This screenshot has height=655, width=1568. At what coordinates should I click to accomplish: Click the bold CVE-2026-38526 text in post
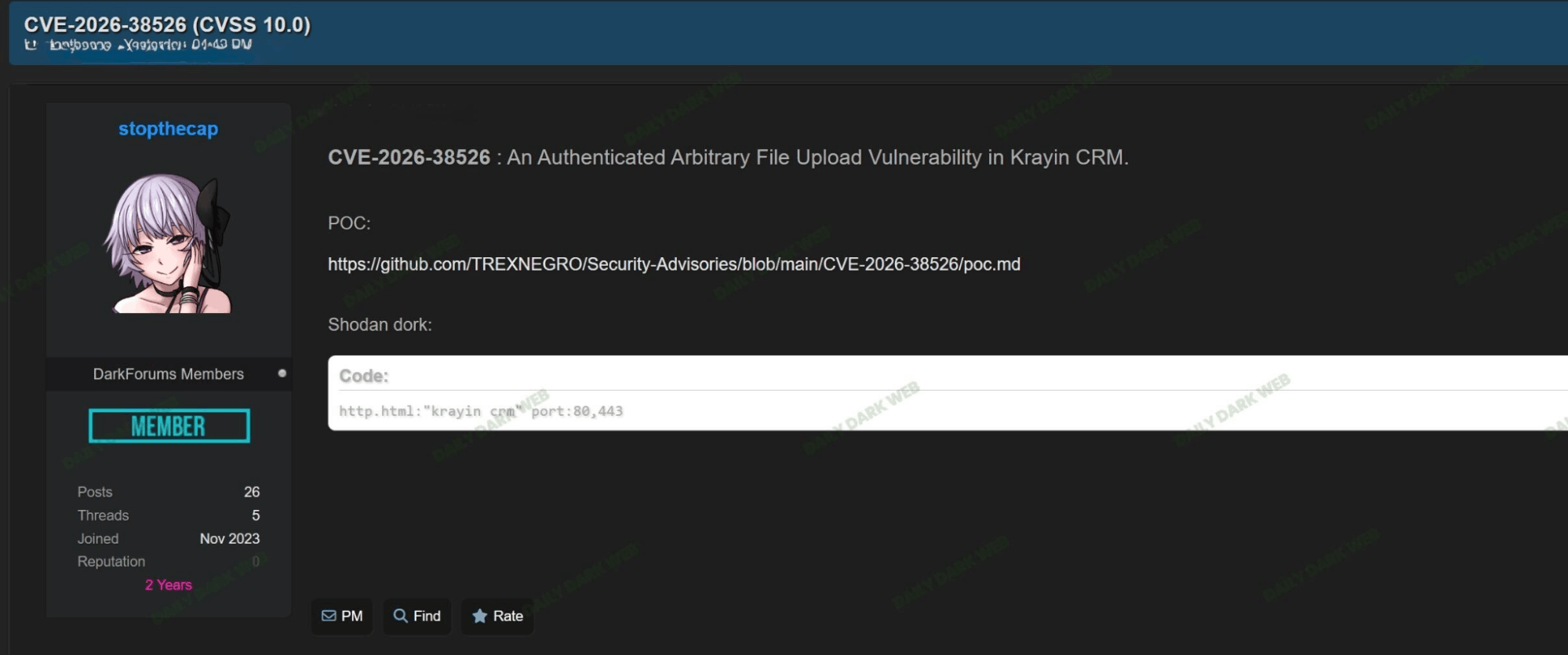[x=409, y=158]
